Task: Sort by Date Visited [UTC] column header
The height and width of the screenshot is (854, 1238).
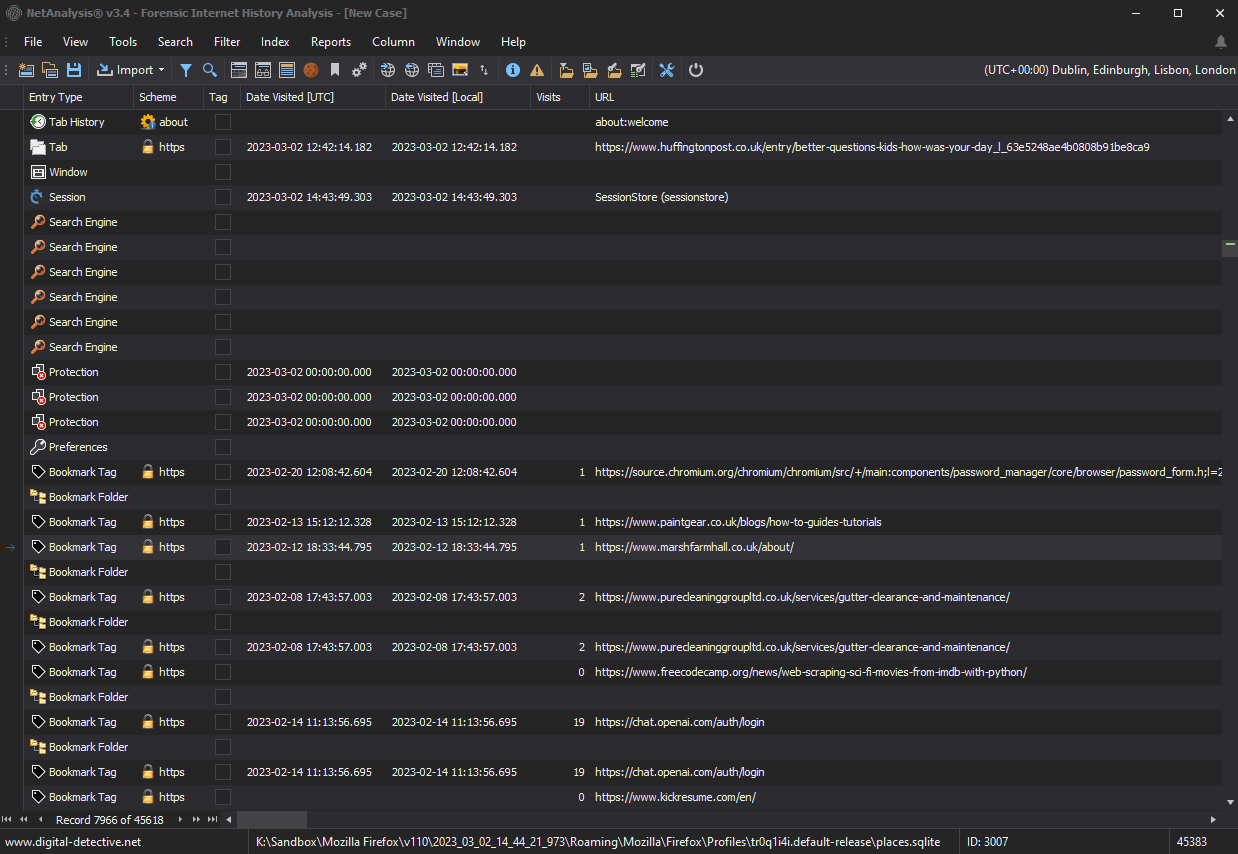Action: [x=313, y=97]
